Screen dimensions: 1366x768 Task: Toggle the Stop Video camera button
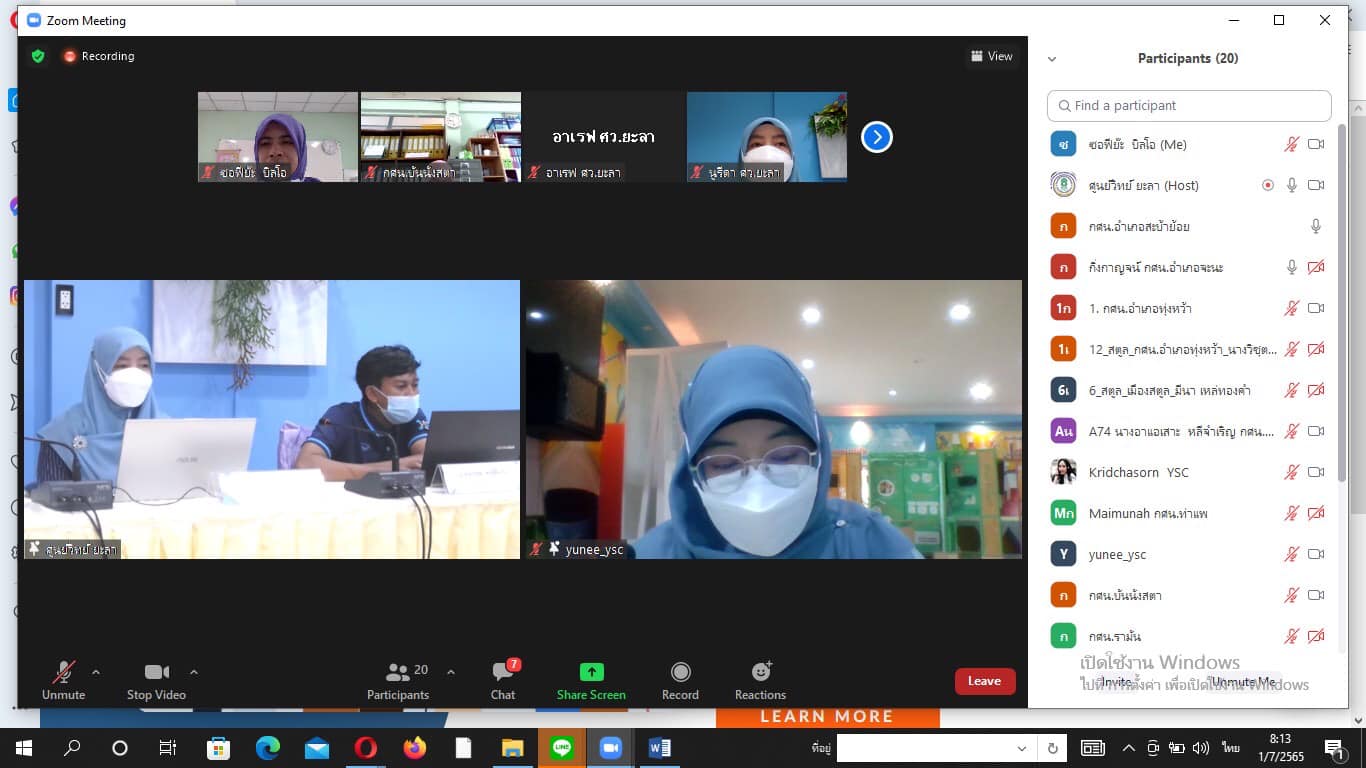[156, 673]
